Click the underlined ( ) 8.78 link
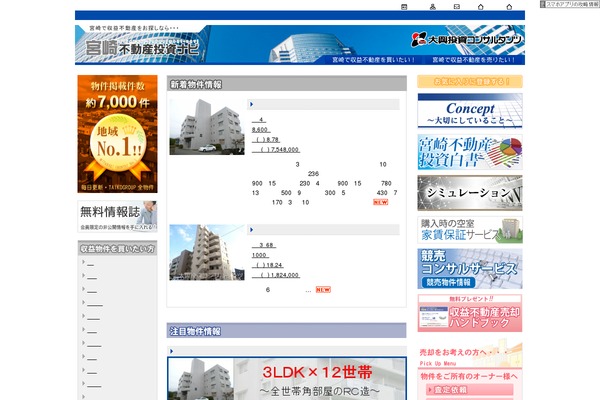 tap(266, 140)
